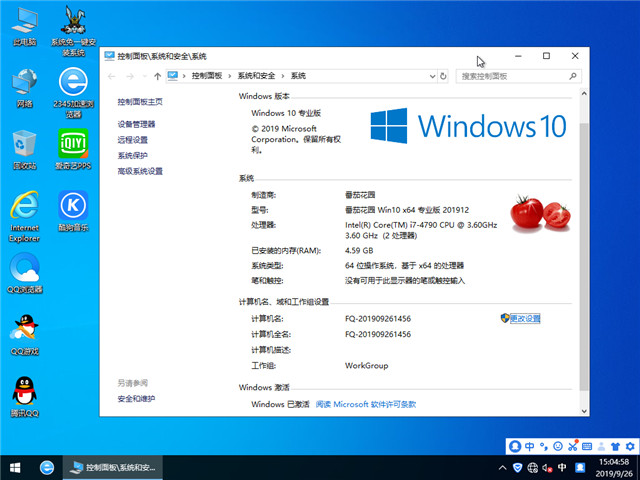Click the search magnifier icon
Screen dimensions: 640x480
[573, 76]
